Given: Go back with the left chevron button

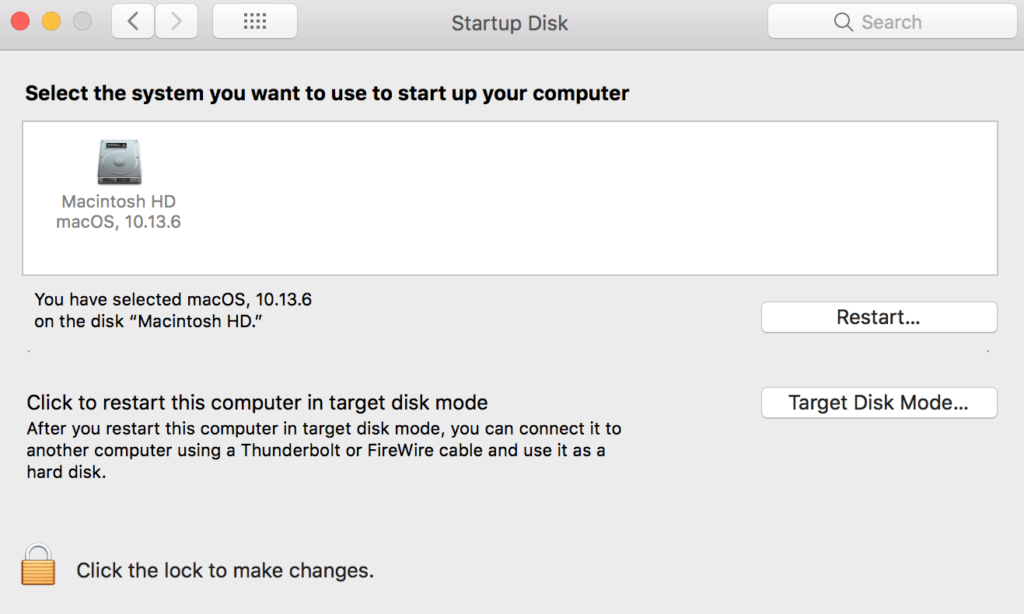Looking at the screenshot, I should click(133, 21).
